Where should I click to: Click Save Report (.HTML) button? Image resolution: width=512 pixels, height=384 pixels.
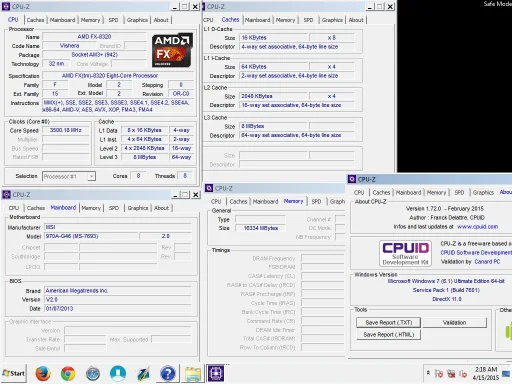[389, 335]
